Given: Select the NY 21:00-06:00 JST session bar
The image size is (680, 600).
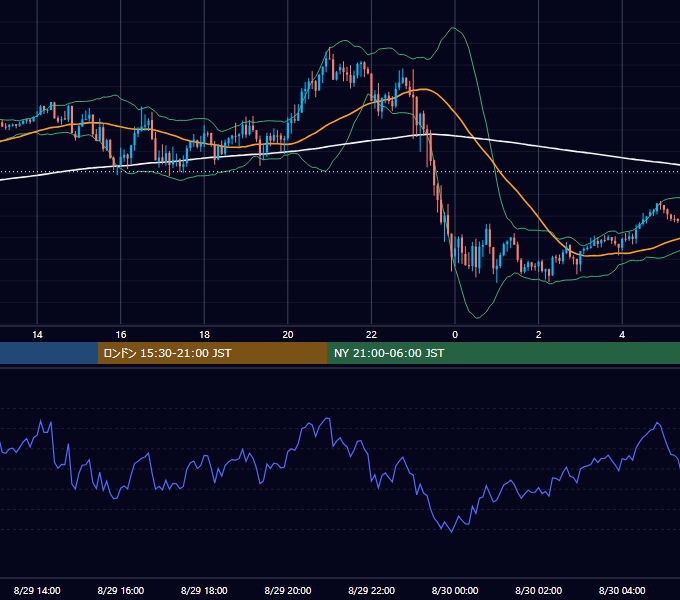Looking at the screenshot, I should click(503, 353).
